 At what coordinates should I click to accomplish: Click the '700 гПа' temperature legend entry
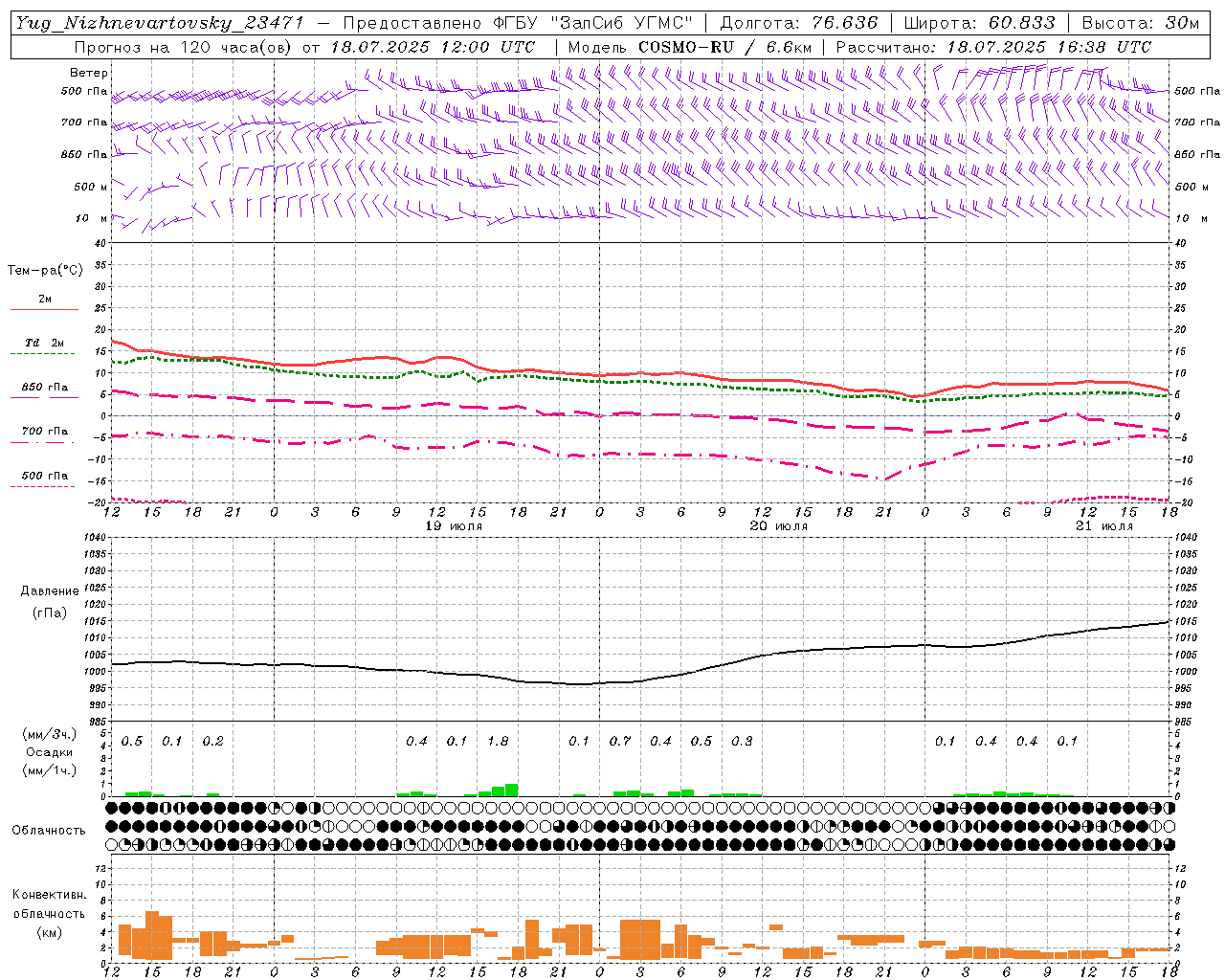(x=45, y=432)
